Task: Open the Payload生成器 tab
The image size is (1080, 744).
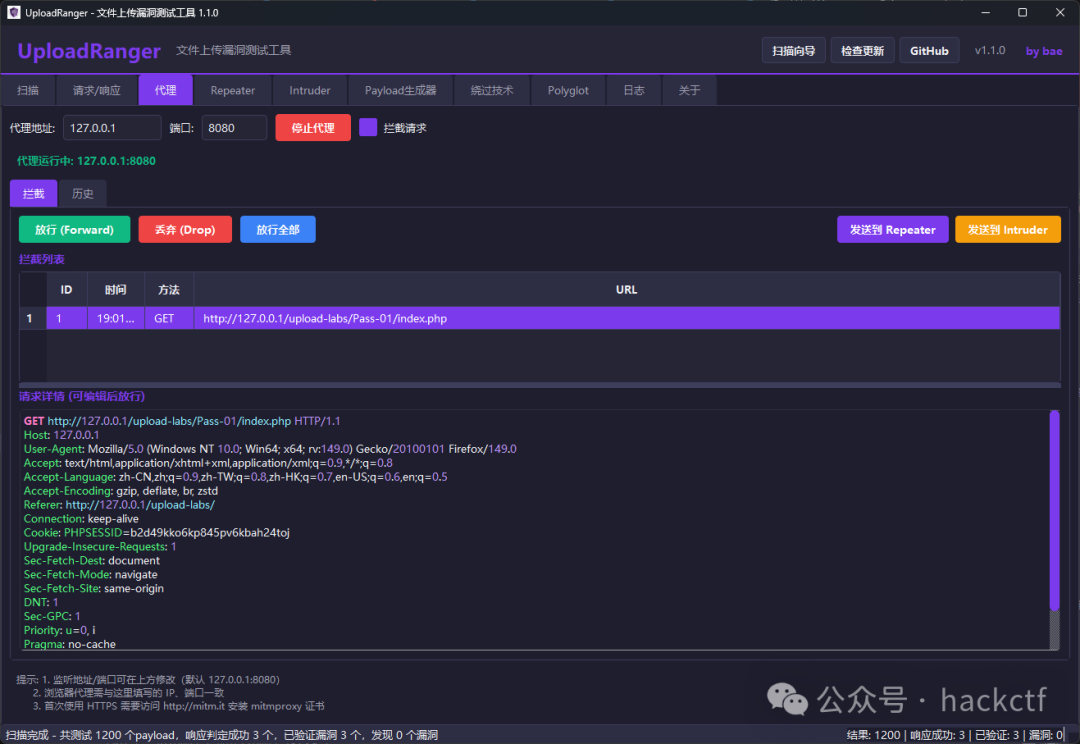Action: tap(400, 90)
